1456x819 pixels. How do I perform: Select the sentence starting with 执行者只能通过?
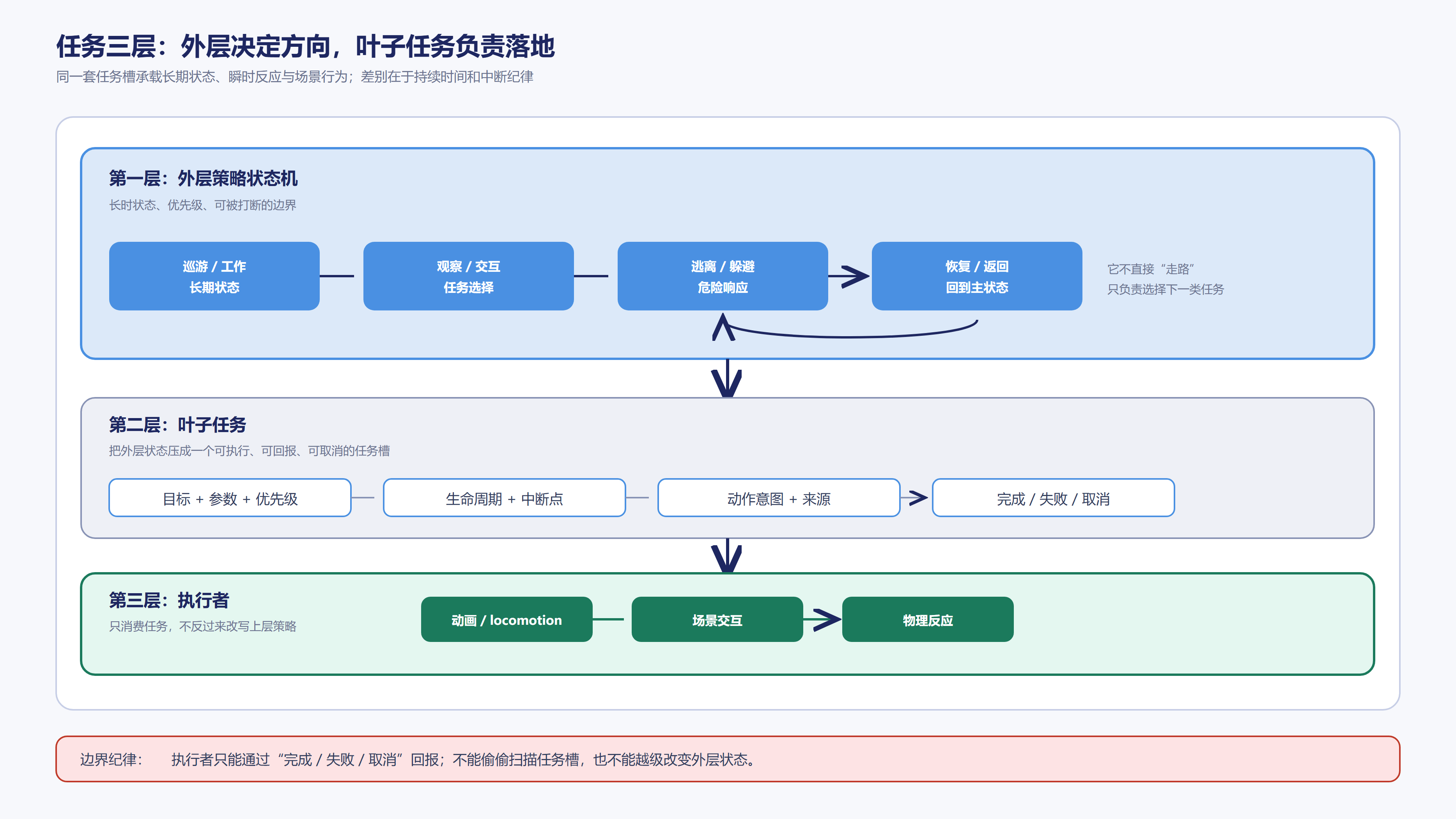(464, 760)
